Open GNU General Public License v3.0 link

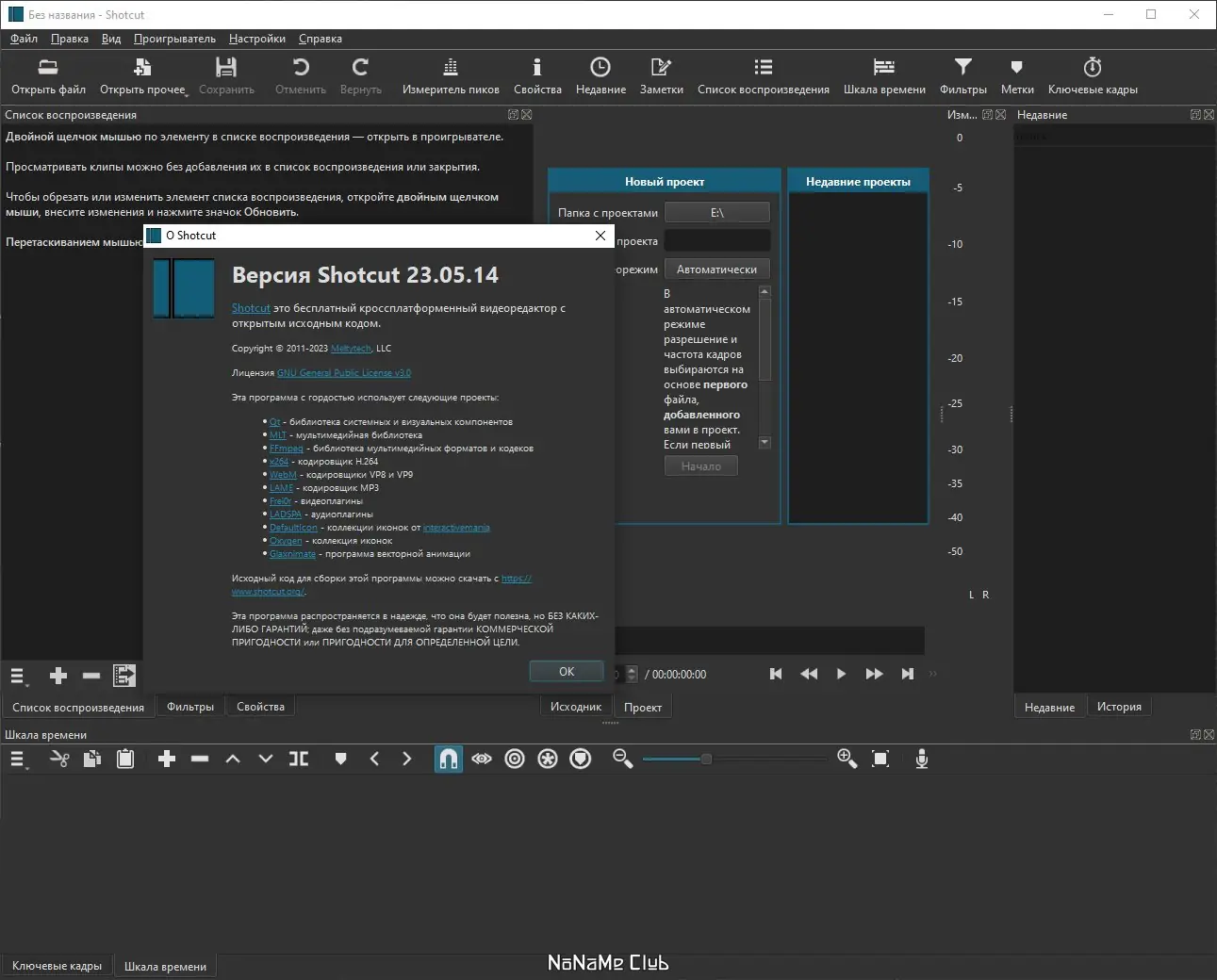344,373
